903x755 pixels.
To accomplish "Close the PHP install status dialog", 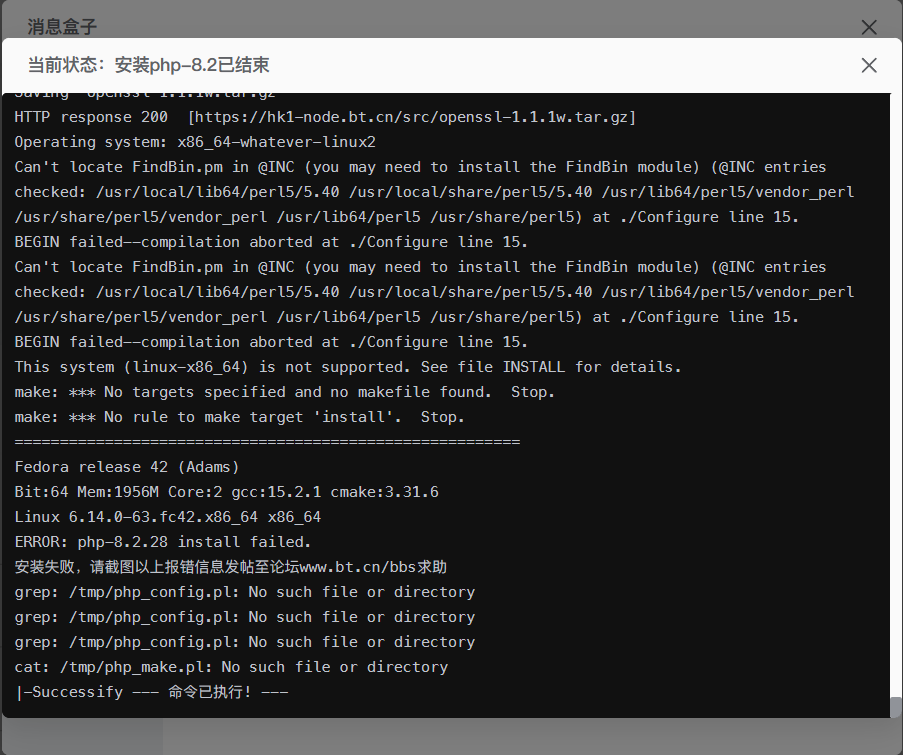I will click(868, 65).
